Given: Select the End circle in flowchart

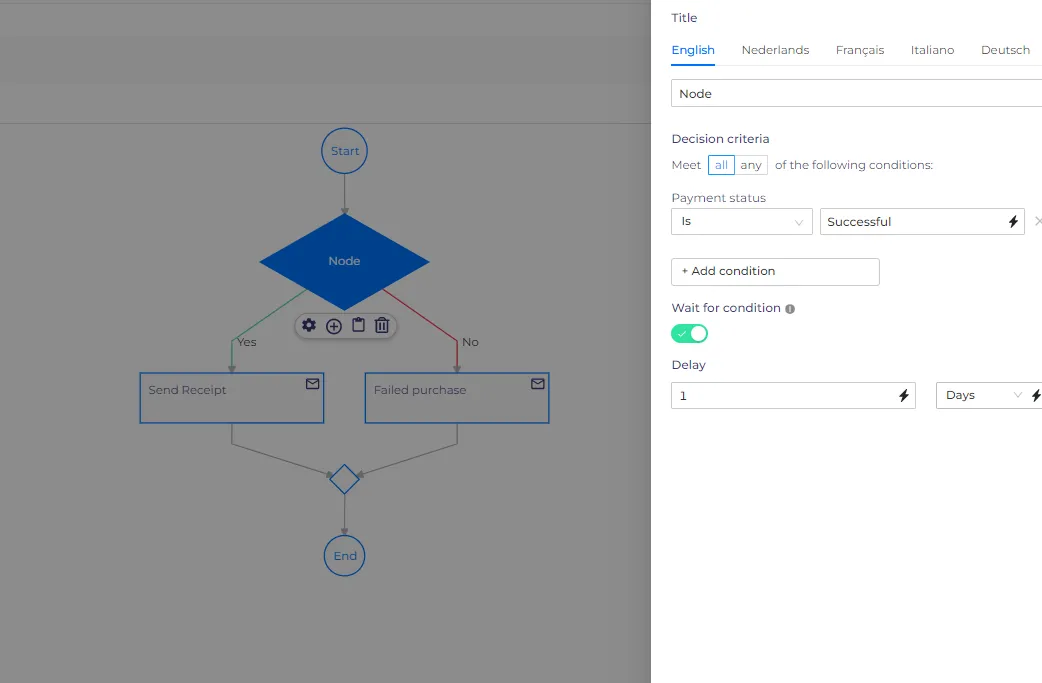Looking at the screenshot, I should pos(344,556).
